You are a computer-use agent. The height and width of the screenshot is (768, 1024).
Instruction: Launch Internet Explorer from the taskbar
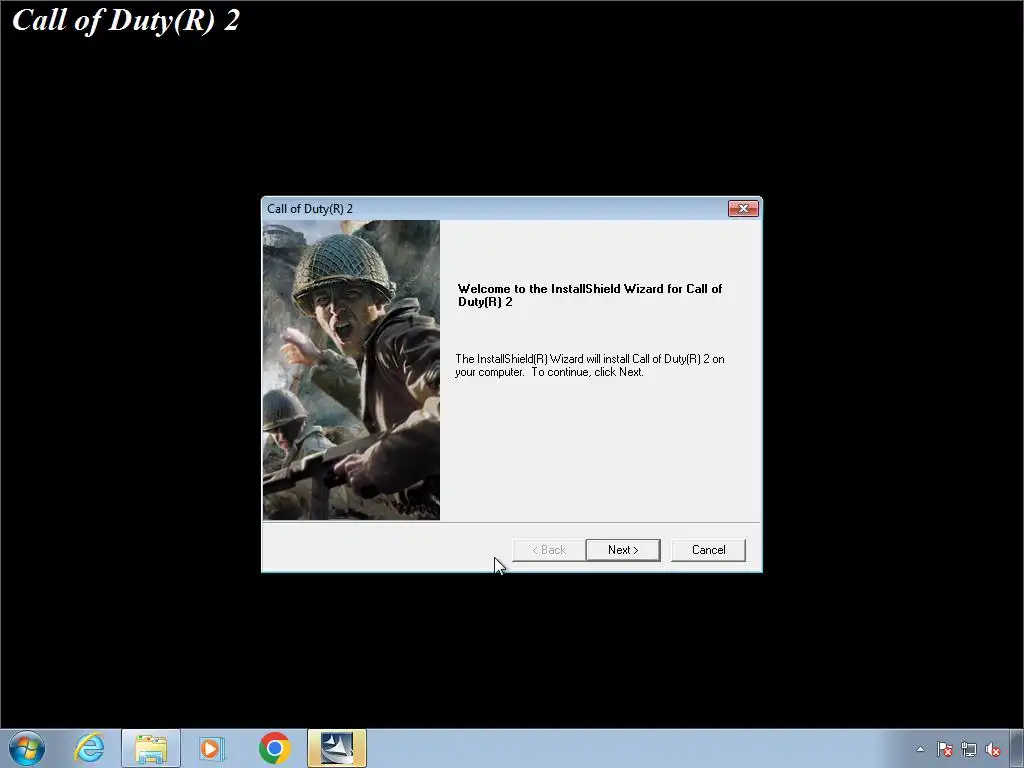(89, 748)
